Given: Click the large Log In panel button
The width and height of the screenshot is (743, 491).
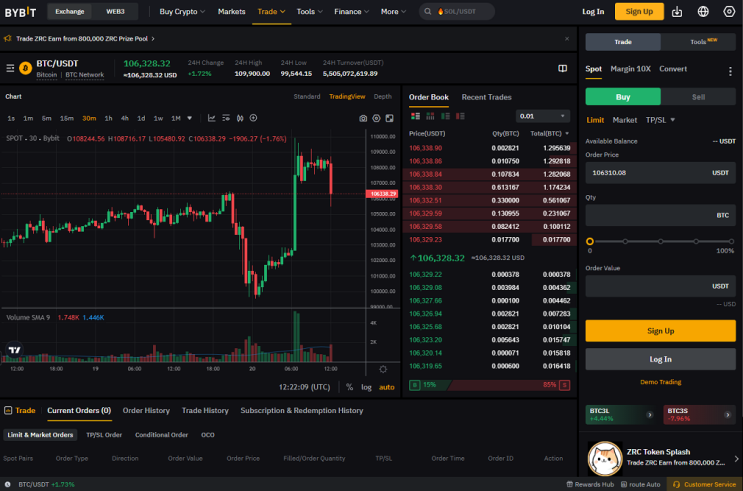Looking at the screenshot, I should (661, 359).
